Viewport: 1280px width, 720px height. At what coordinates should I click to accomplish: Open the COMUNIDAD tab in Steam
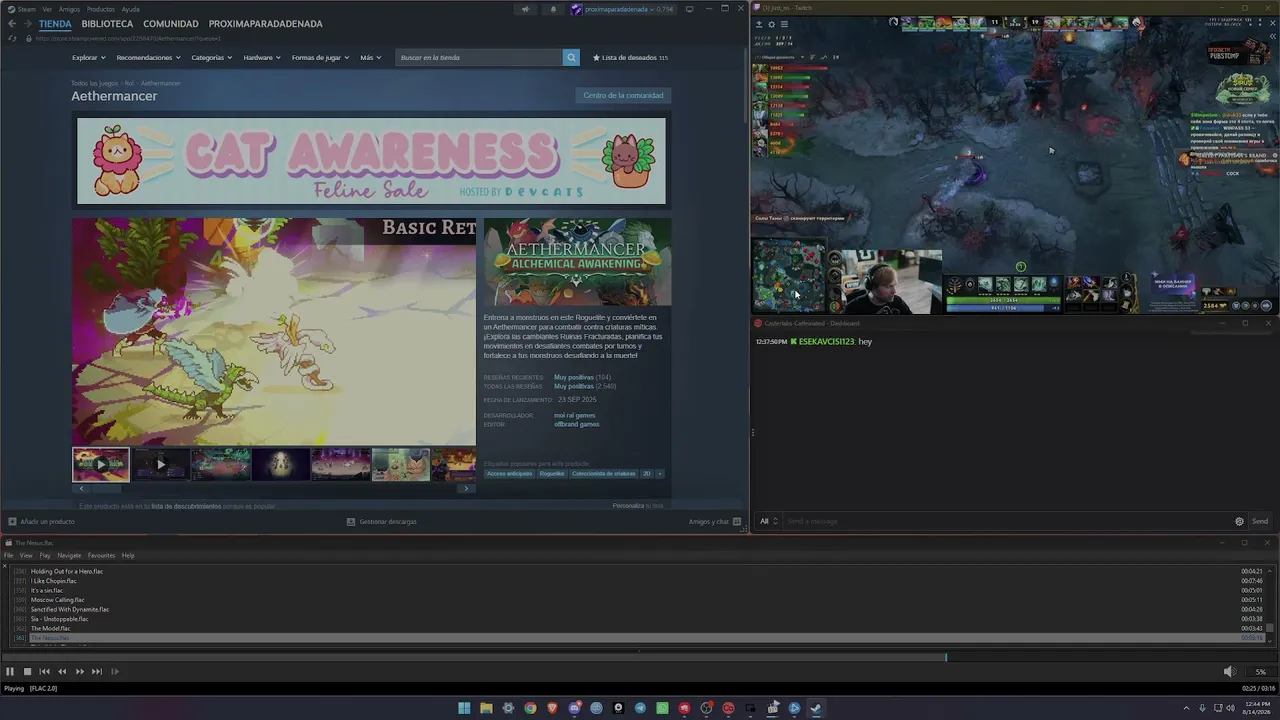click(x=171, y=23)
